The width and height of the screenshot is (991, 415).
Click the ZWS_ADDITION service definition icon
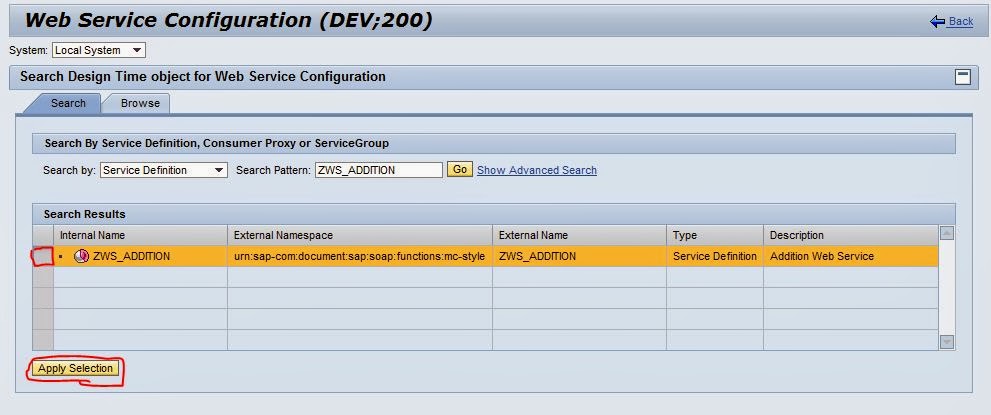point(82,257)
